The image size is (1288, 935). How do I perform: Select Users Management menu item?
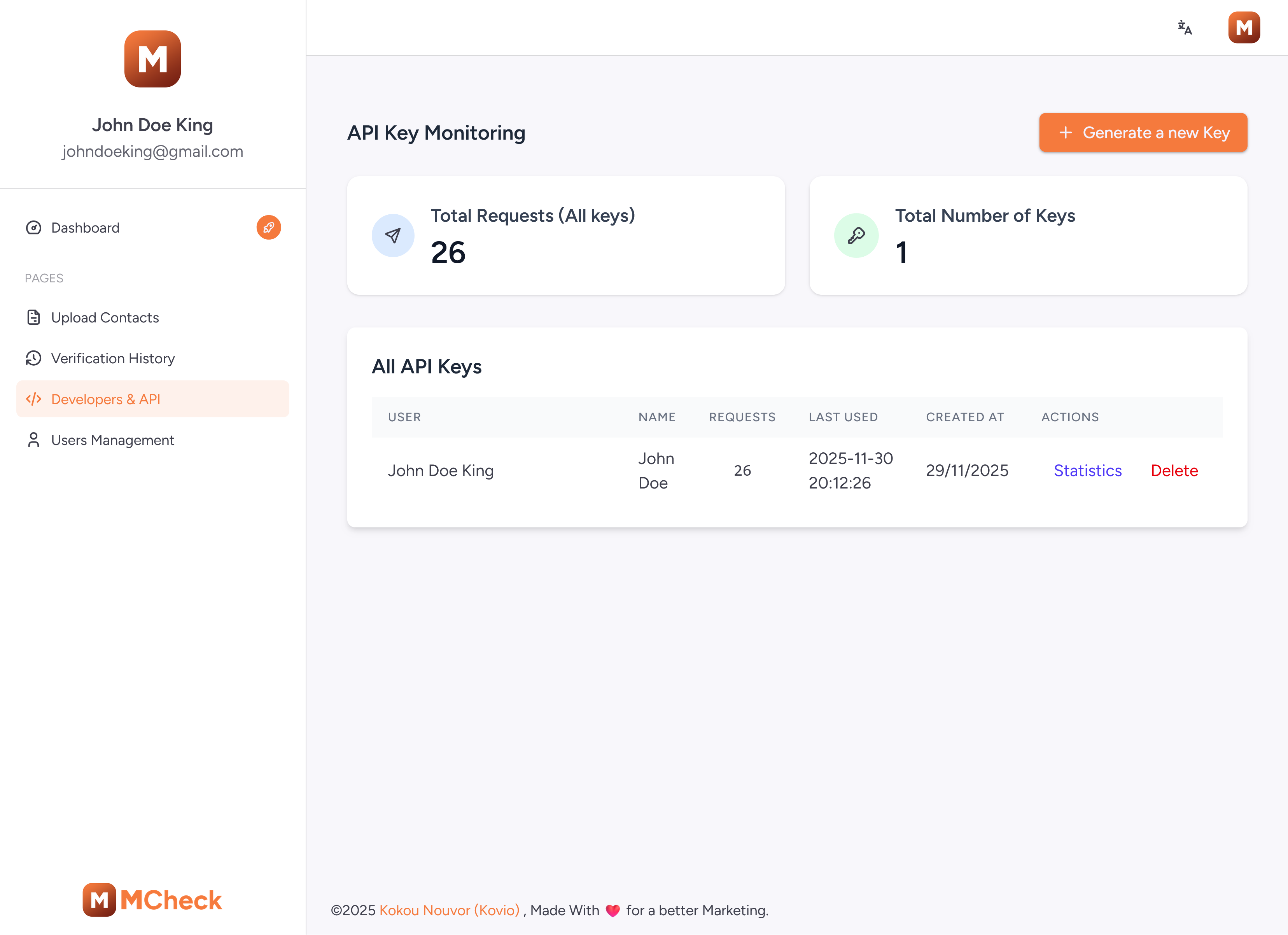point(112,440)
